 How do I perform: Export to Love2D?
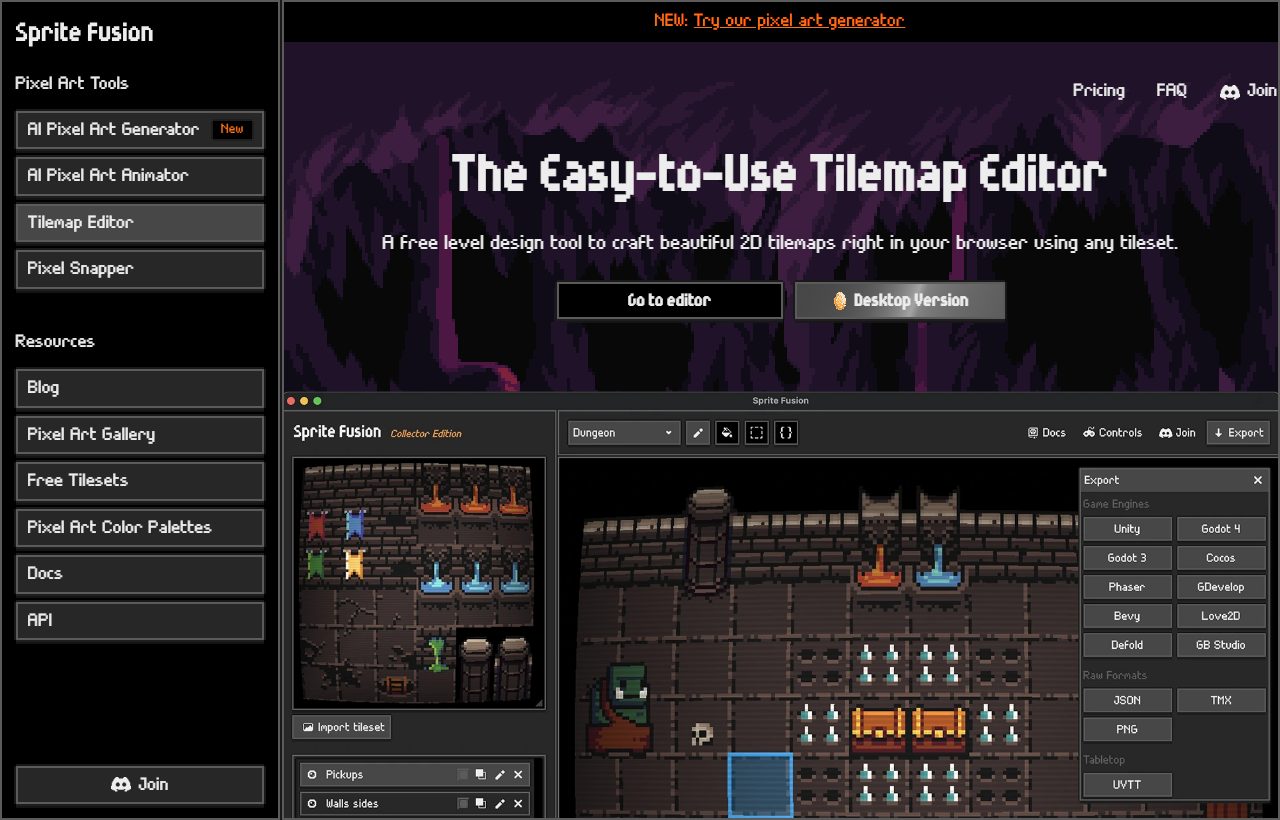pos(1221,616)
